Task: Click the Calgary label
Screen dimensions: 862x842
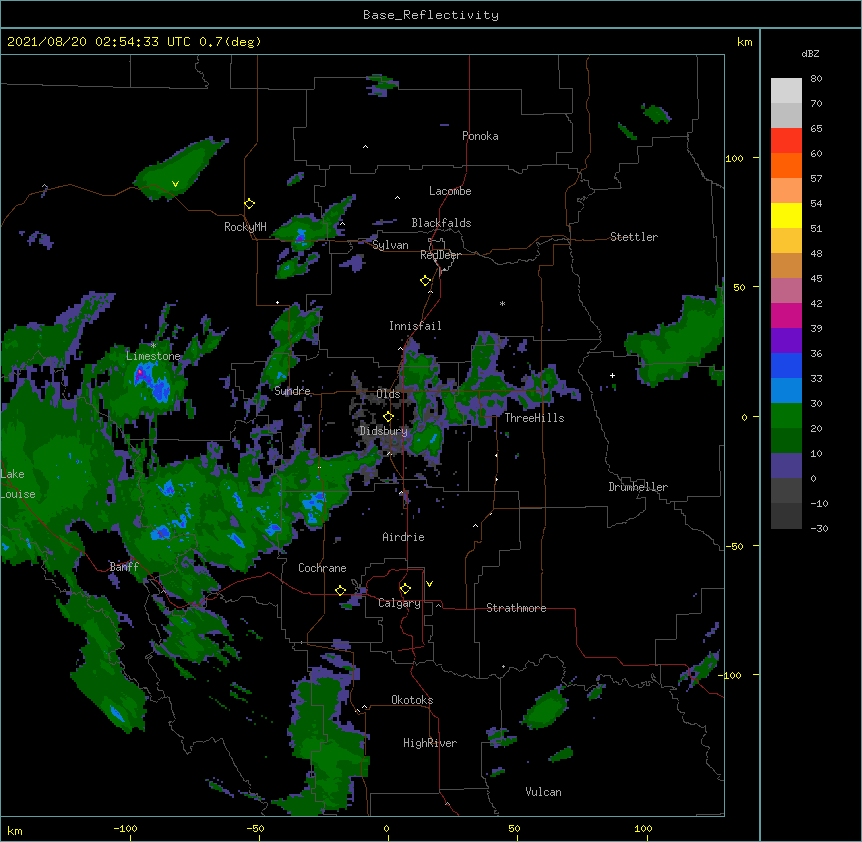Action: [399, 603]
